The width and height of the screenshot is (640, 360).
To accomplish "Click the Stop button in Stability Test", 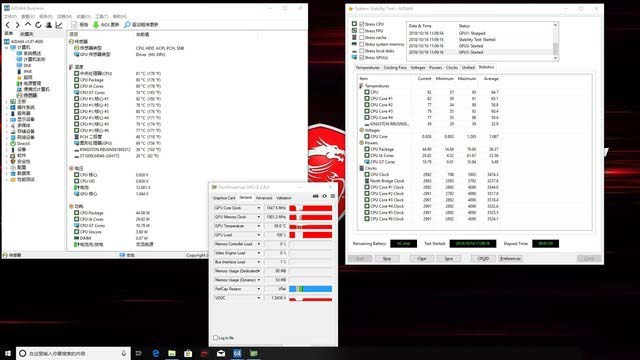I will pos(387,259).
